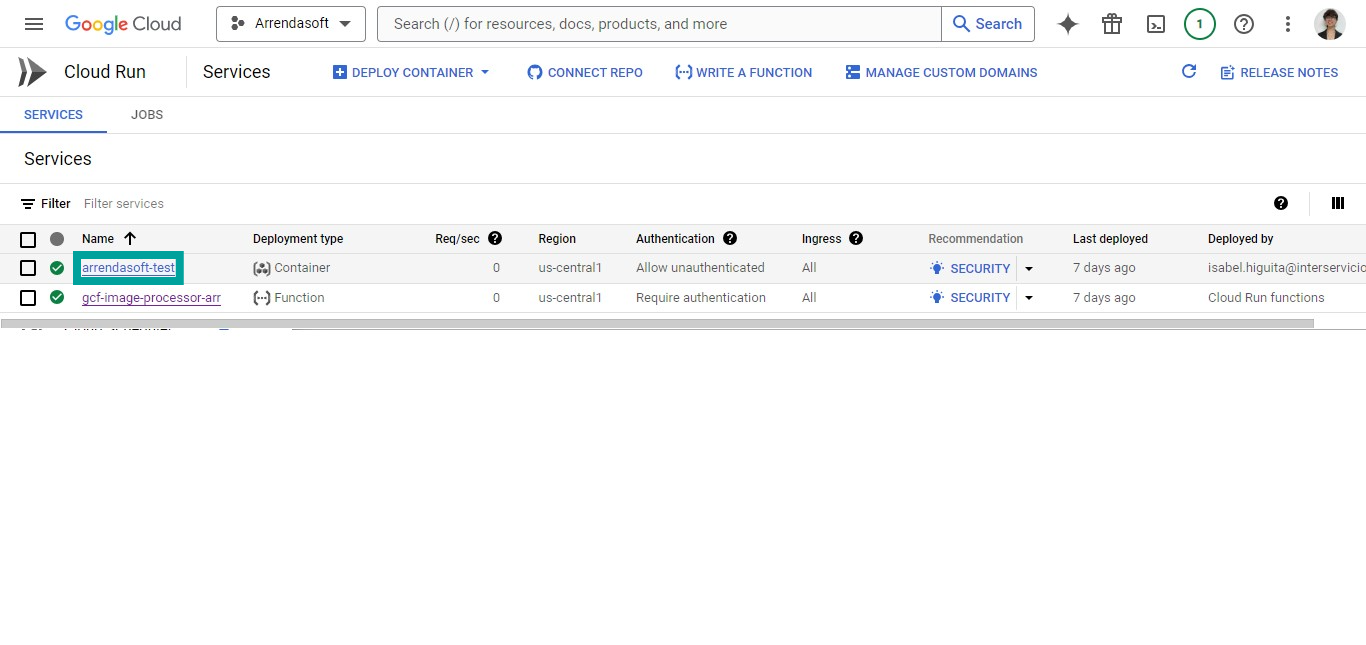Tick the select-all services checkbox
Image resolution: width=1366 pixels, height=645 pixels.
[28, 239]
